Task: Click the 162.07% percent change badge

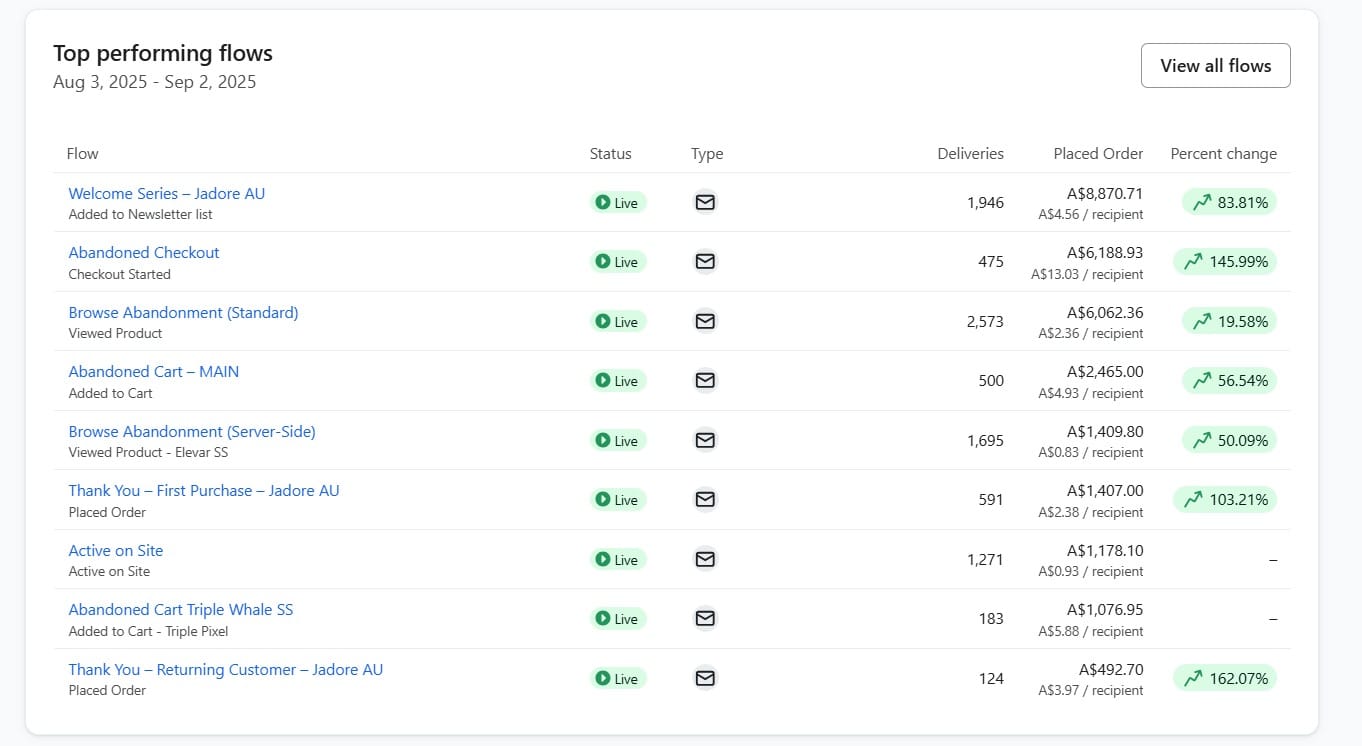Action: 1225,678
